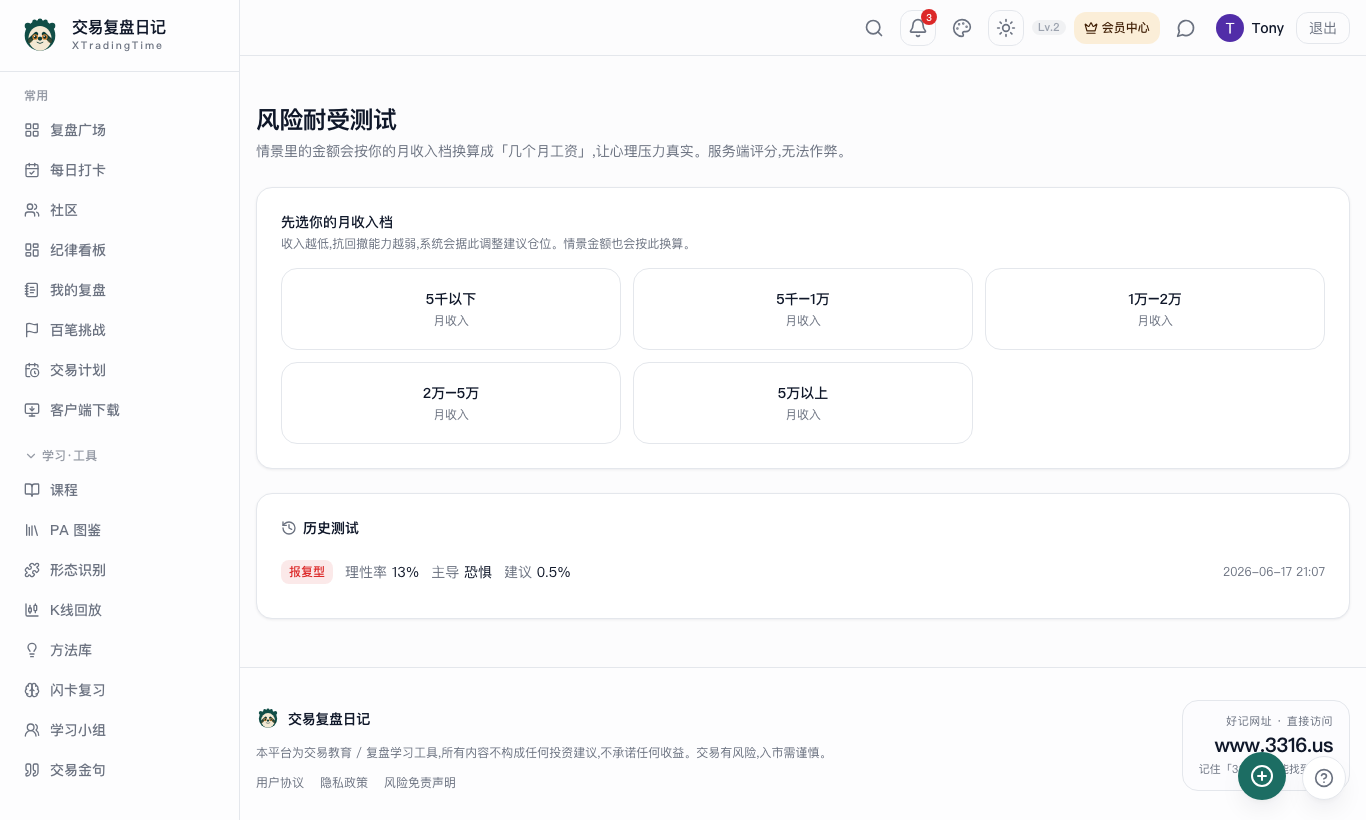Select the 1万—2万 monthly income option
Viewport: 1366px width, 820px height.
tap(1155, 309)
